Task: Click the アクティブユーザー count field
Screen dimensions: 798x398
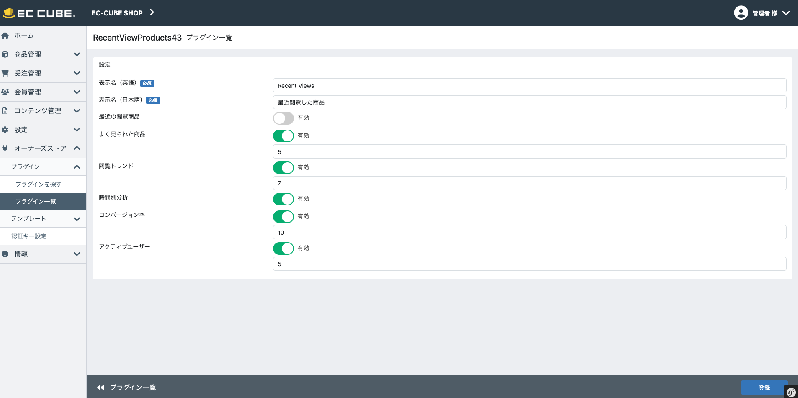Action: [529, 264]
